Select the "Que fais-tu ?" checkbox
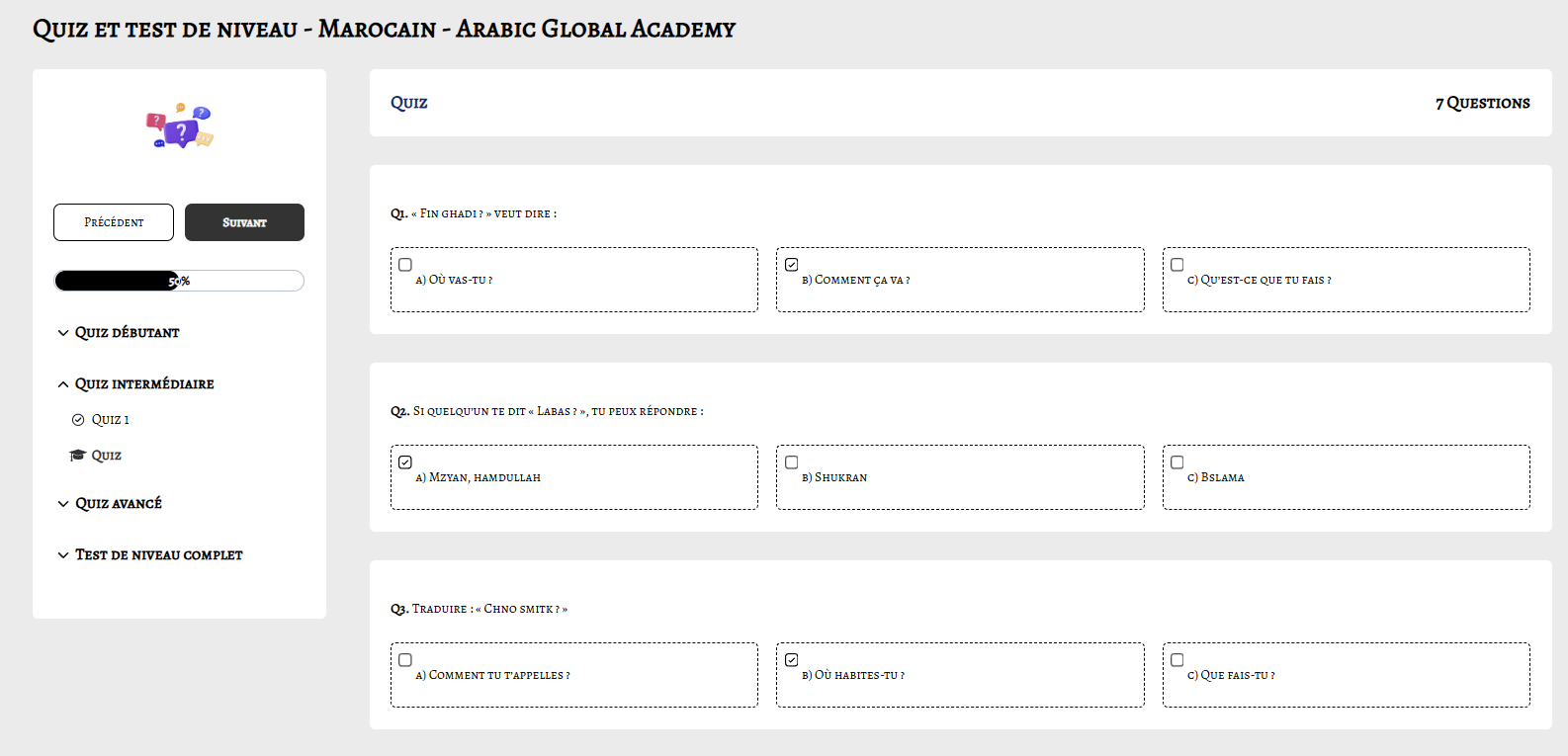1568x756 pixels. (x=1177, y=660)
